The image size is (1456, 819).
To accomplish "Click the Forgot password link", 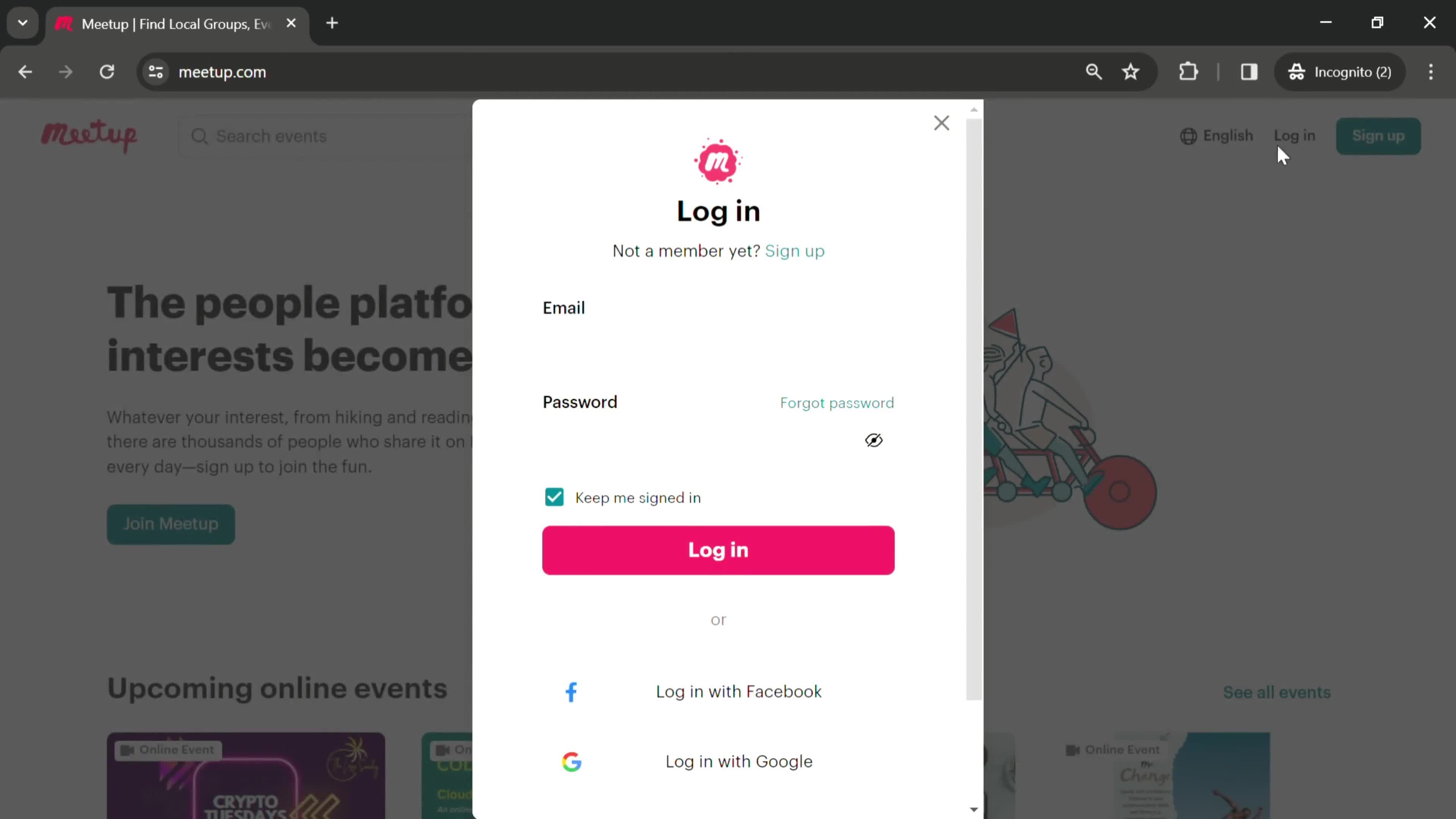I will (837, 402).
